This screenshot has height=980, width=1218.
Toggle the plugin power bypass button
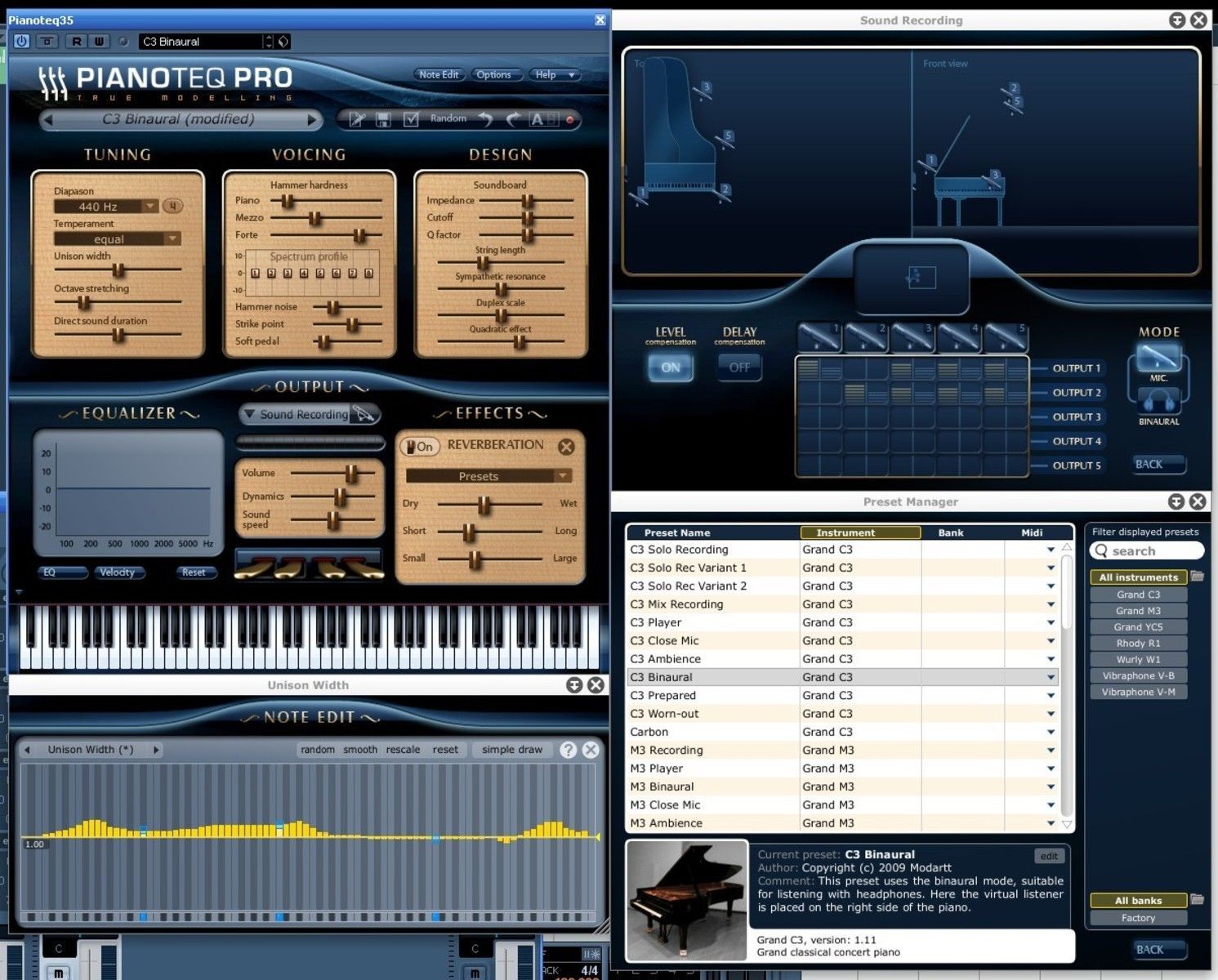point(21,42)
